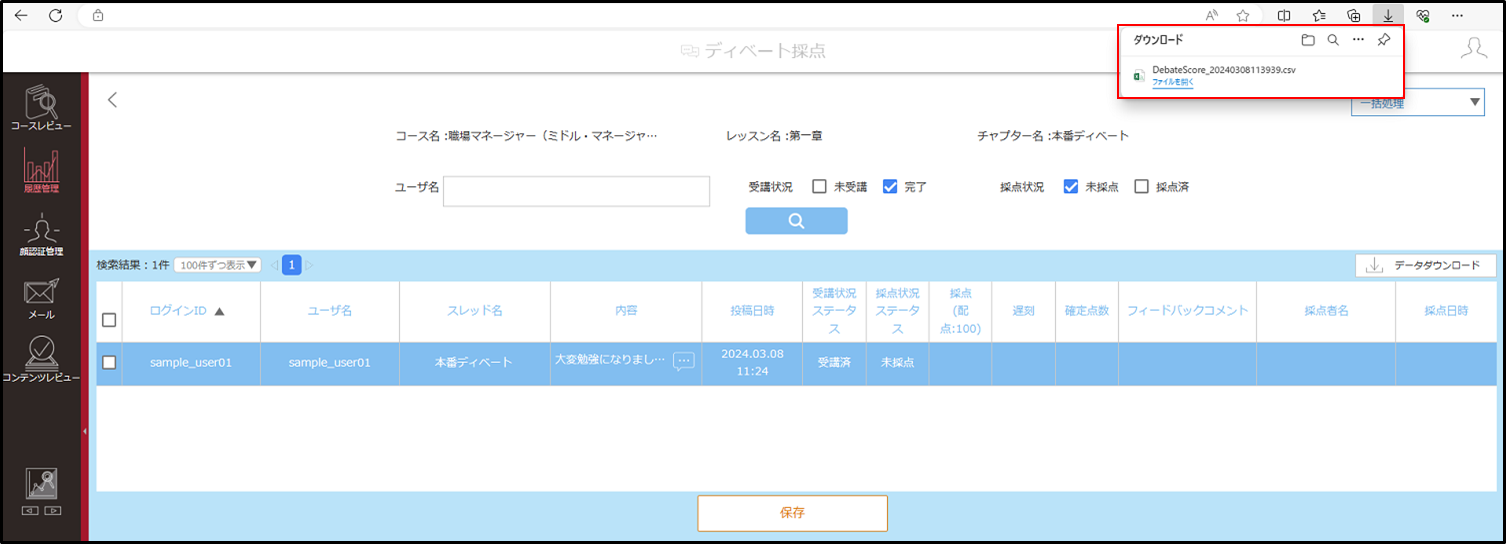Click the 未採点 status cell in the row
The width and height of the screenshot is (1506, 544).
pos(896,363)
